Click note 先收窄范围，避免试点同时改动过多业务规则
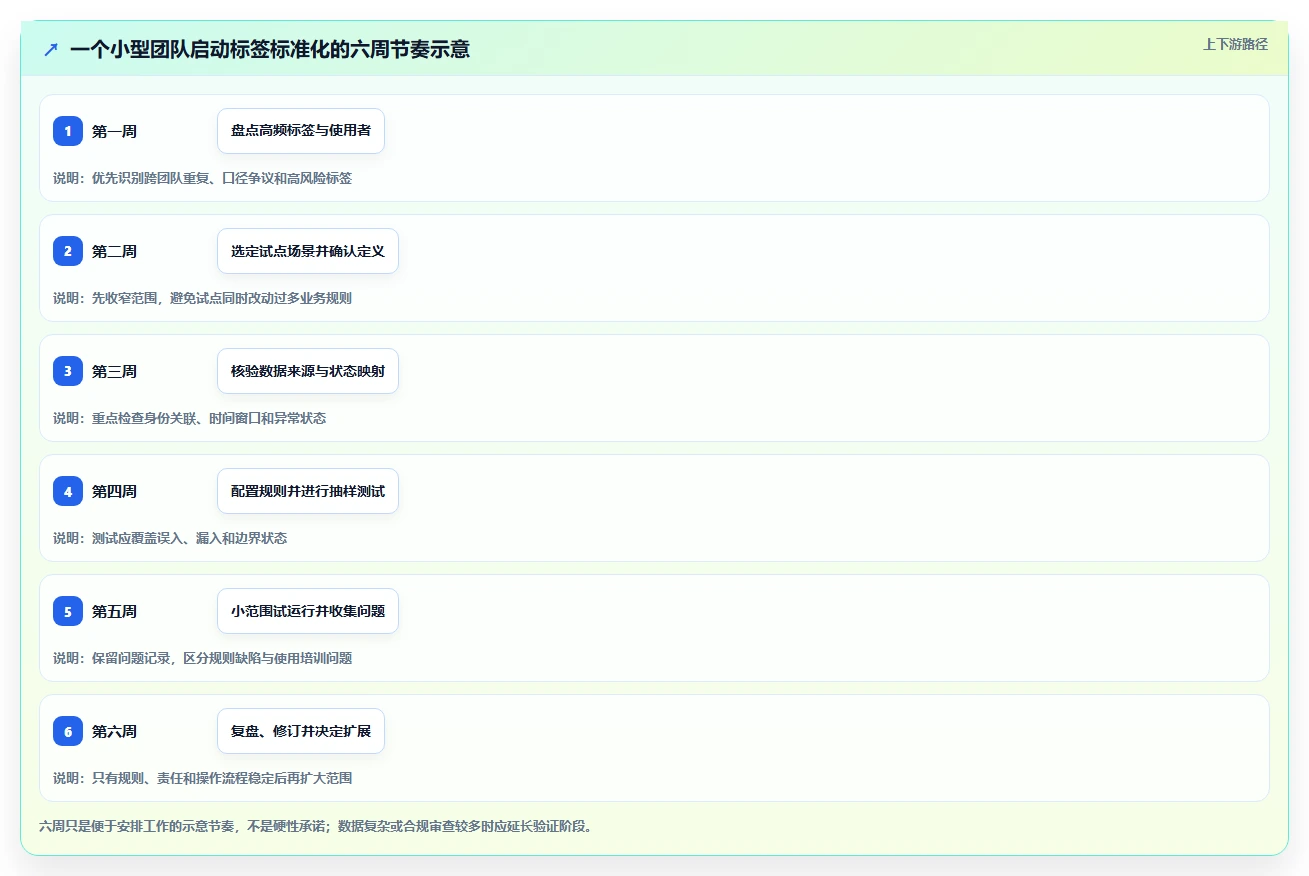 click(x=222, y=298)
